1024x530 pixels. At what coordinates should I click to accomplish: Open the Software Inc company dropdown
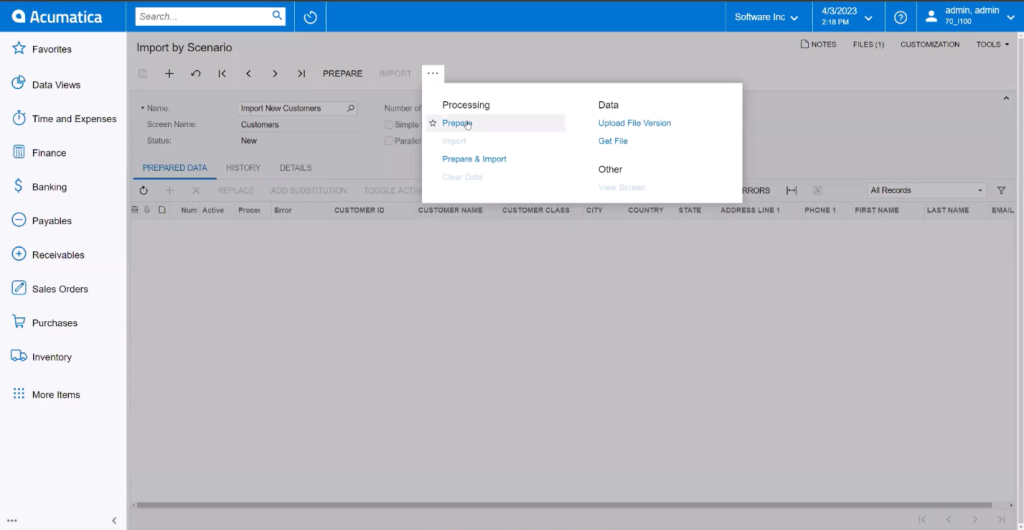click(x=766, y=17)
